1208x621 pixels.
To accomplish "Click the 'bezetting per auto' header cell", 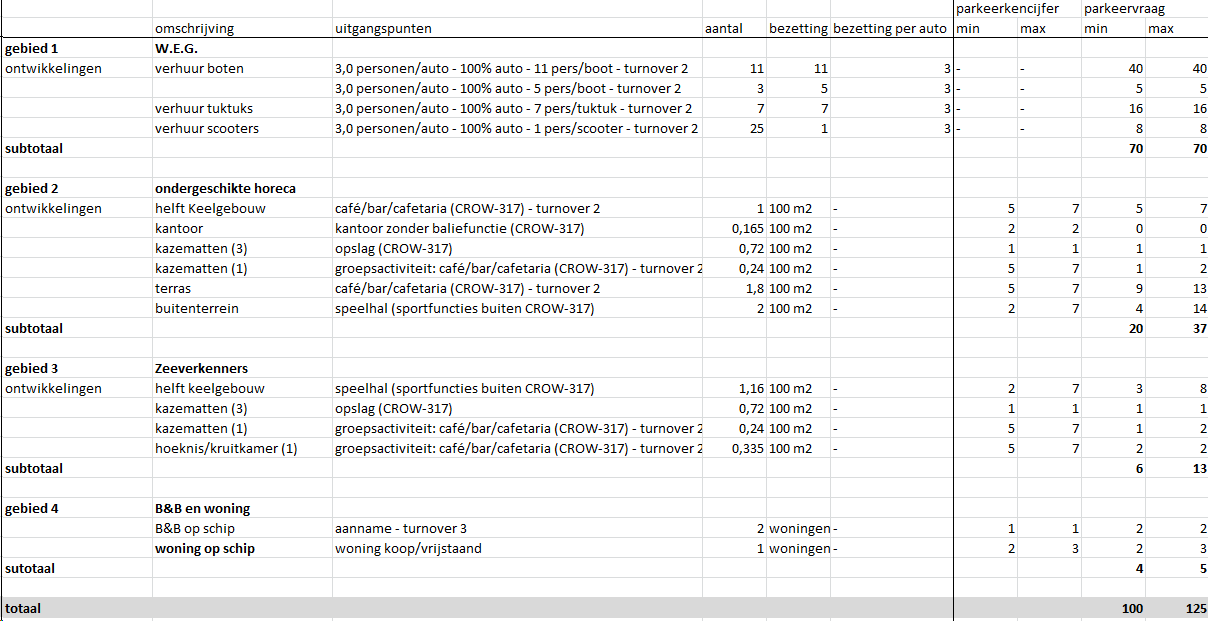I will (889, 29).
